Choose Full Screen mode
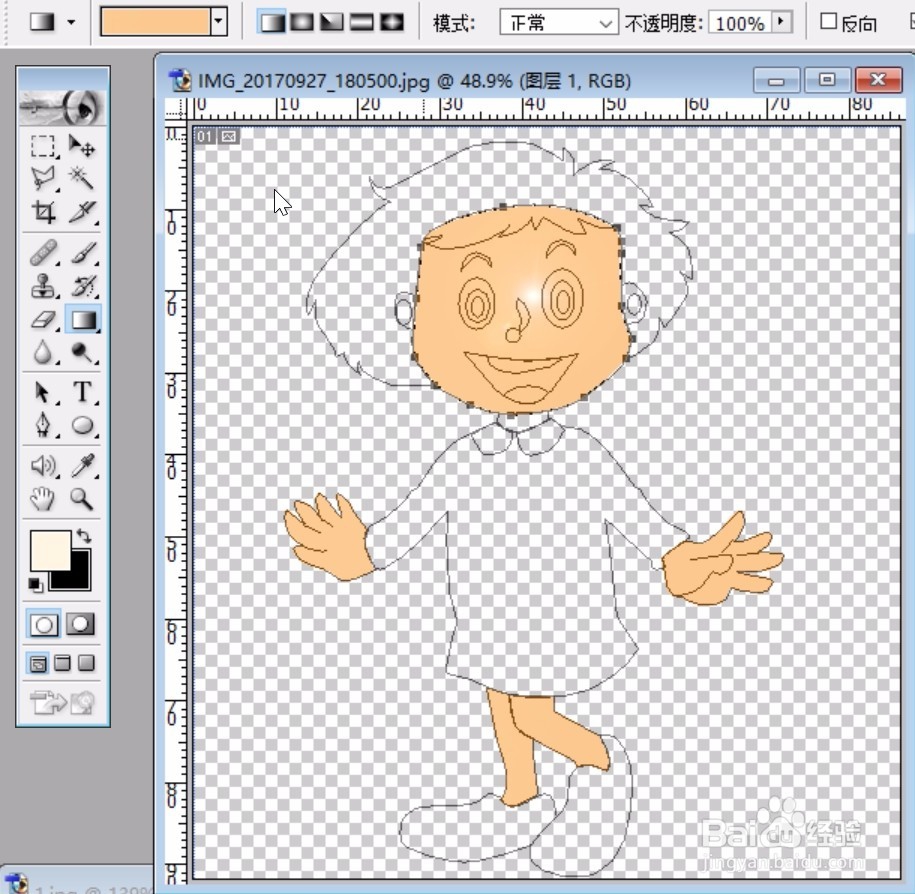 (86, 663)
